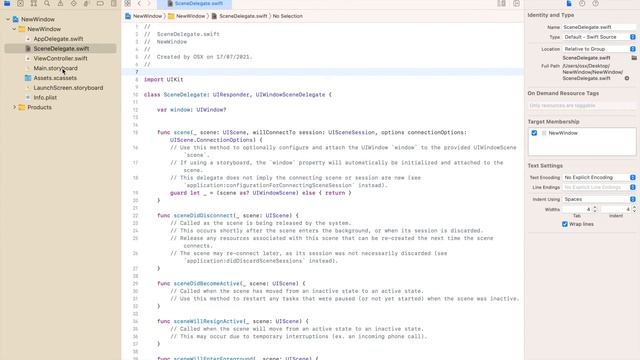Toggle NewWindow target membership checkbox
The height and width of the screenshot is (360, 640).
coord(534,133)
